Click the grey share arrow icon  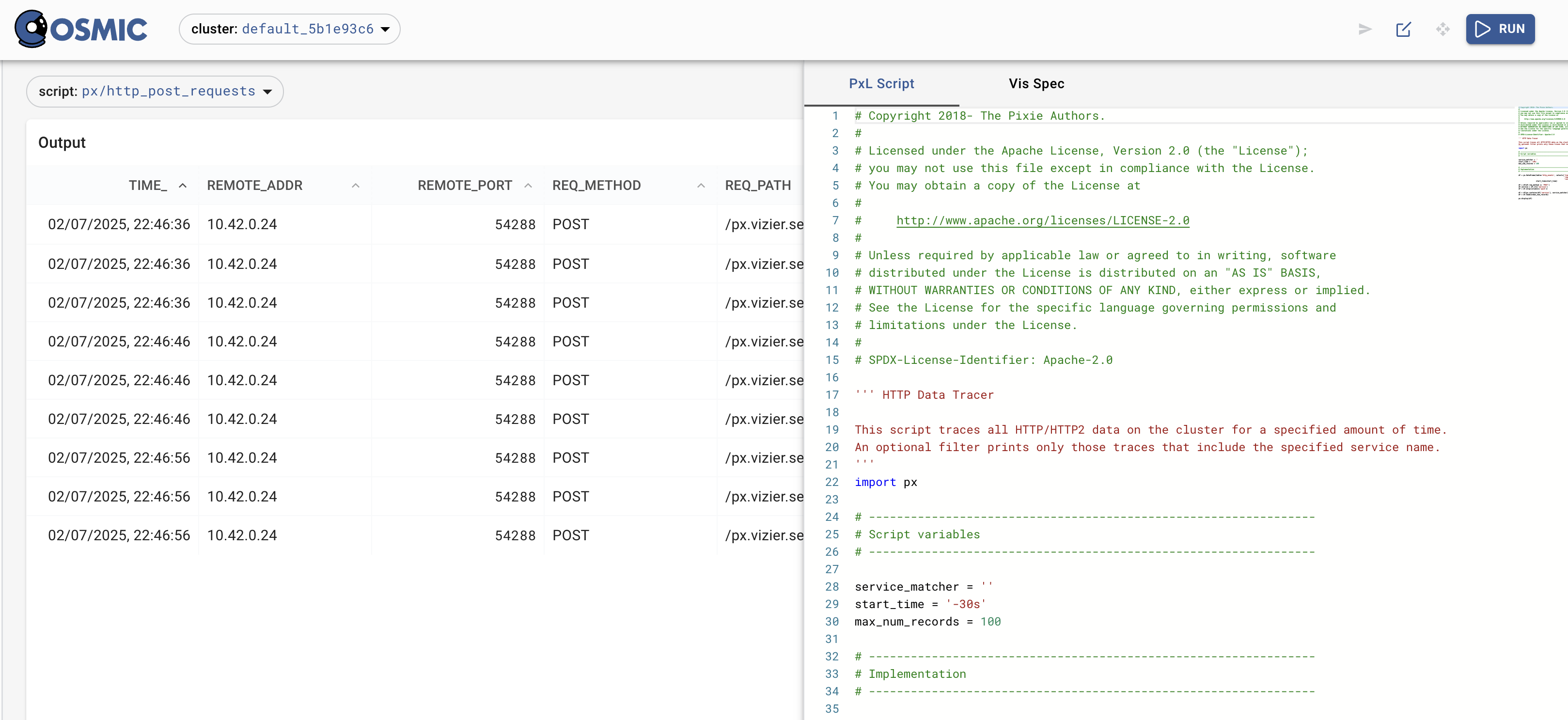pyautogui.click(x=1364, y=29)
